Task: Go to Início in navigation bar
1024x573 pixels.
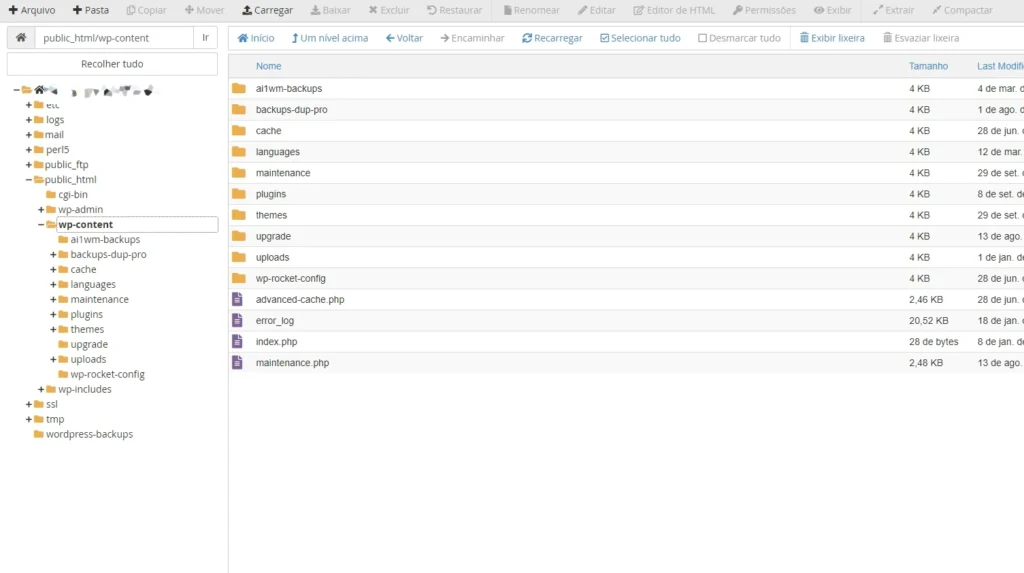Action: [x=256, y=38]
